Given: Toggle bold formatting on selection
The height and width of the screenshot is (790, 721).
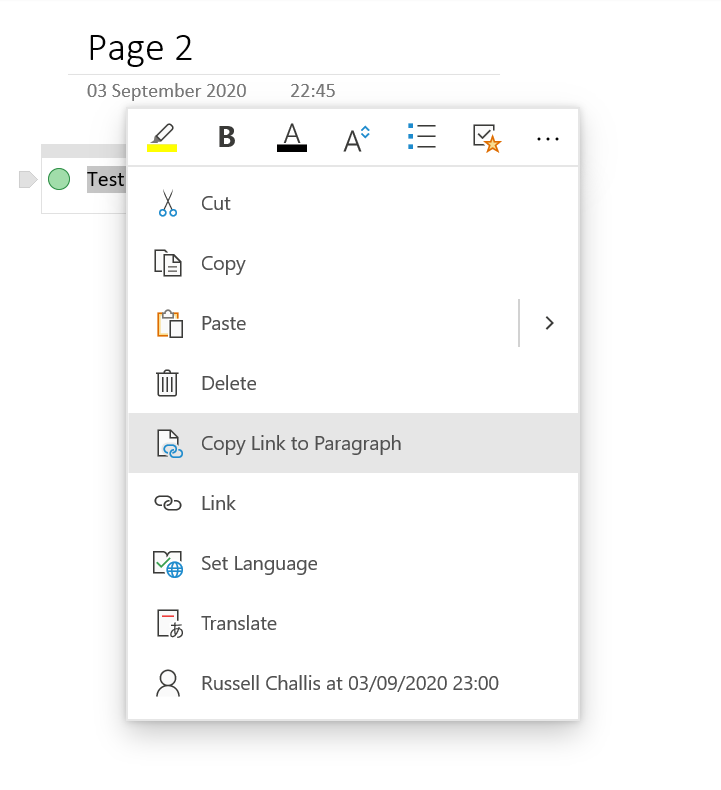Looking at the screenshot, I should tap(227, 137).
